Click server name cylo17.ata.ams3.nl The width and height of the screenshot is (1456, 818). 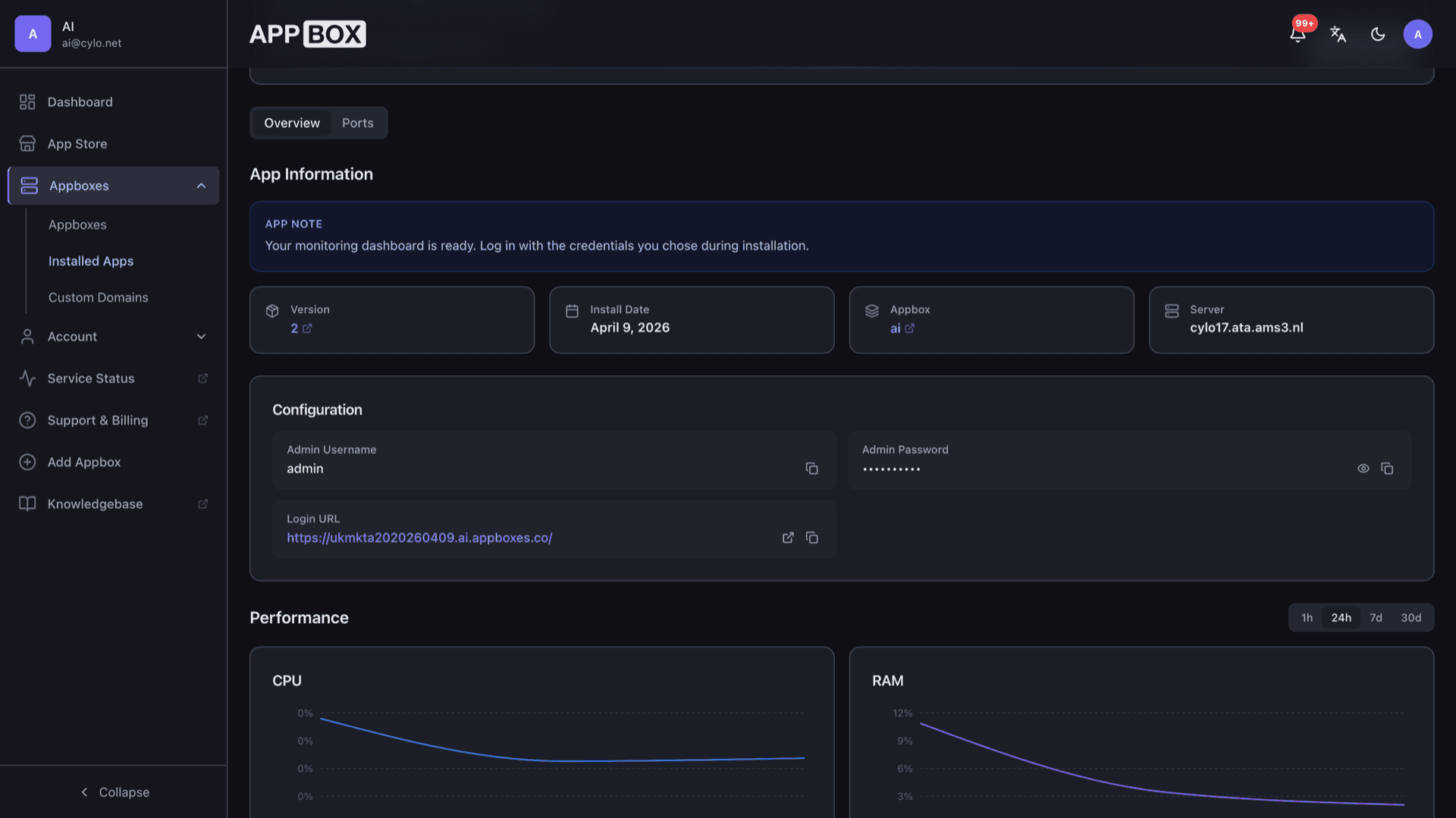pyautogui.click(x=1246, y=328)
